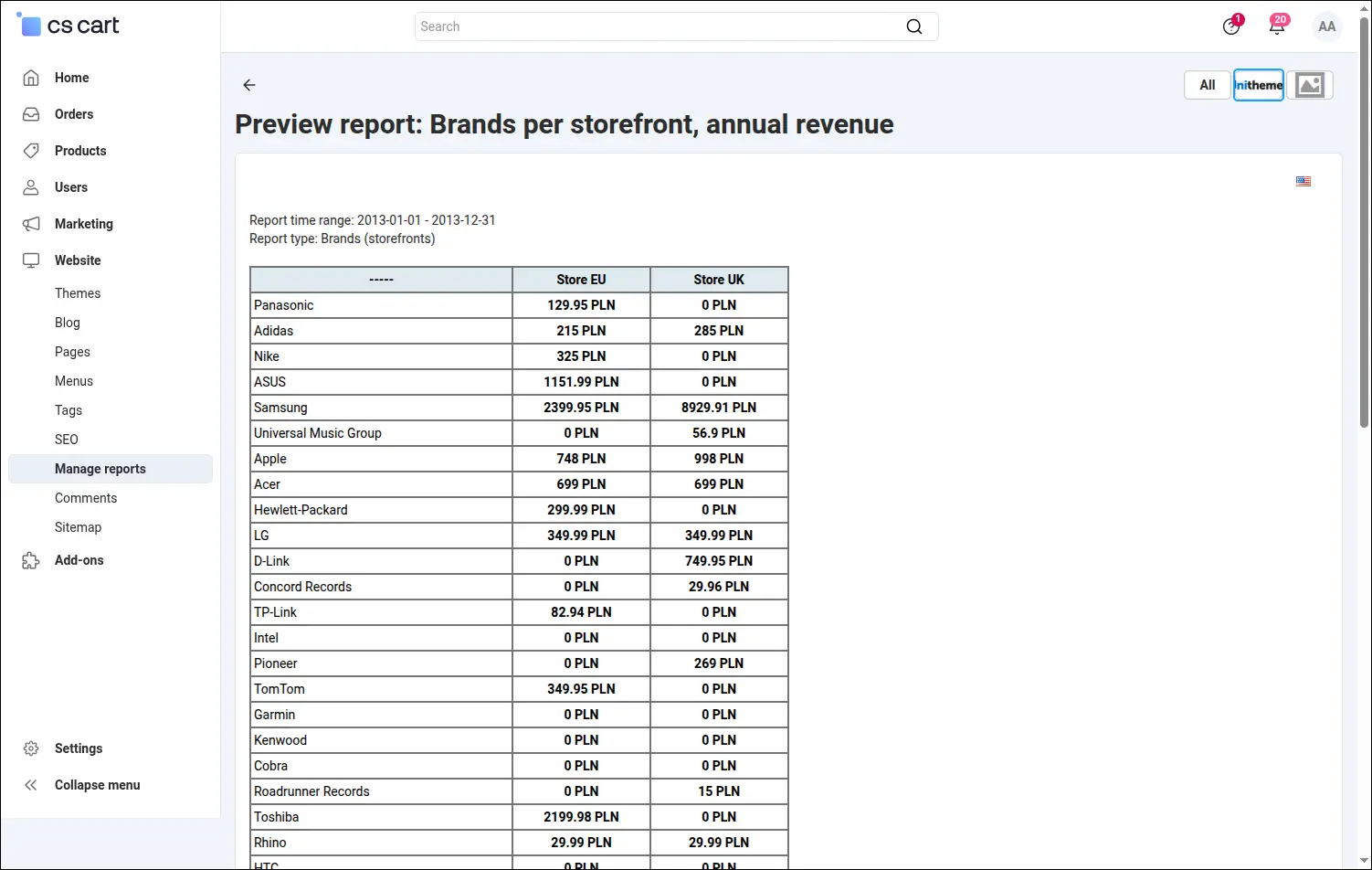Open the AA user avatar menu
The image size is (1372, 870).
click(1327, 27)
